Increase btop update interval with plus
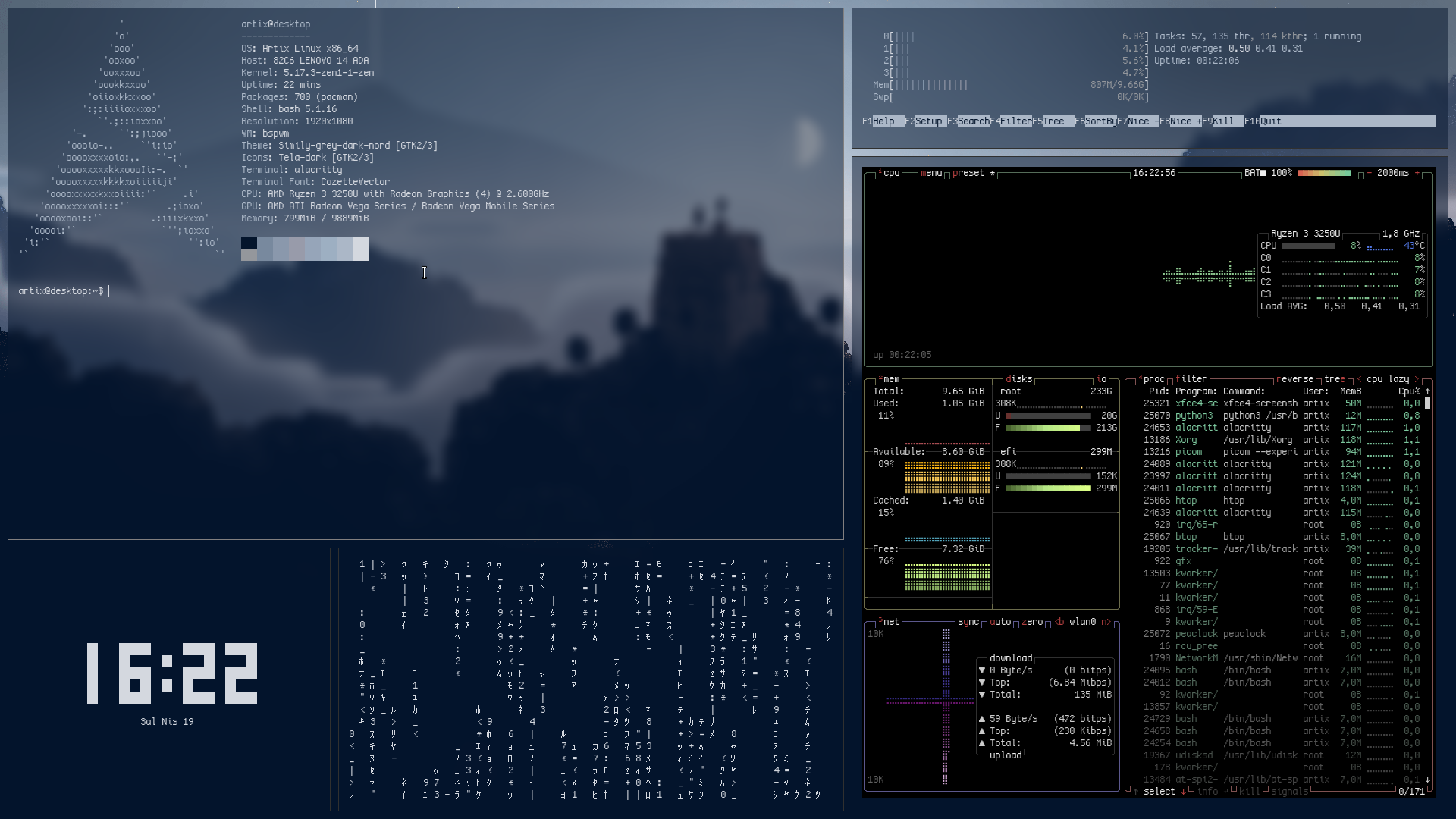This screenshot has height=819, width=1456. pyautogui.click(x=1417, y=173)
